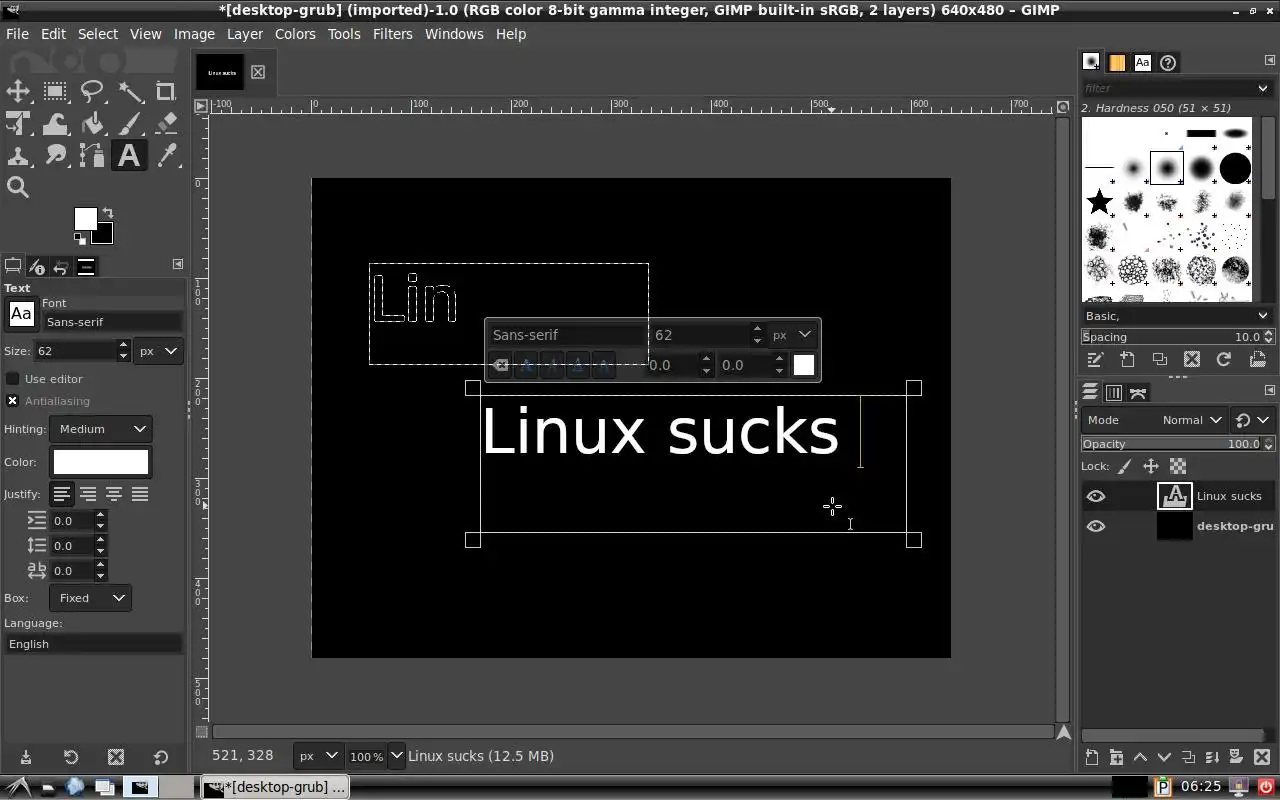Select the Free Select lasso tool
Screen dimensions: 1280x800
[x=92, y=92]
